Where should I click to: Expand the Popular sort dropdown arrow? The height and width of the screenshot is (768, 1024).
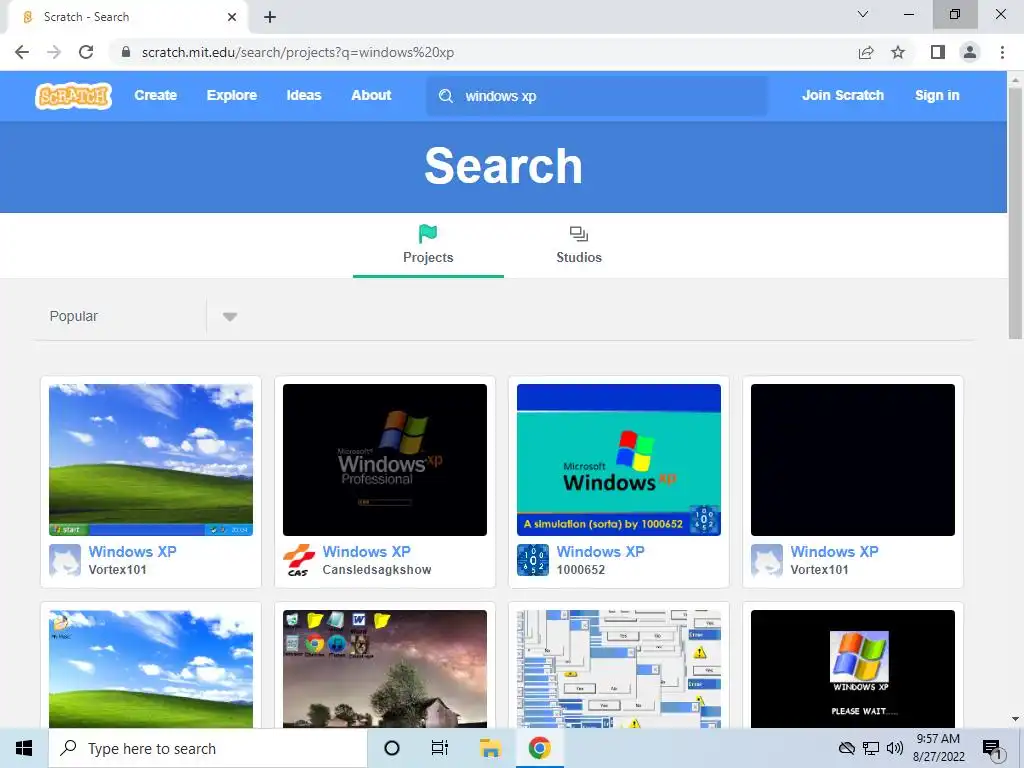tap(229, 317)
